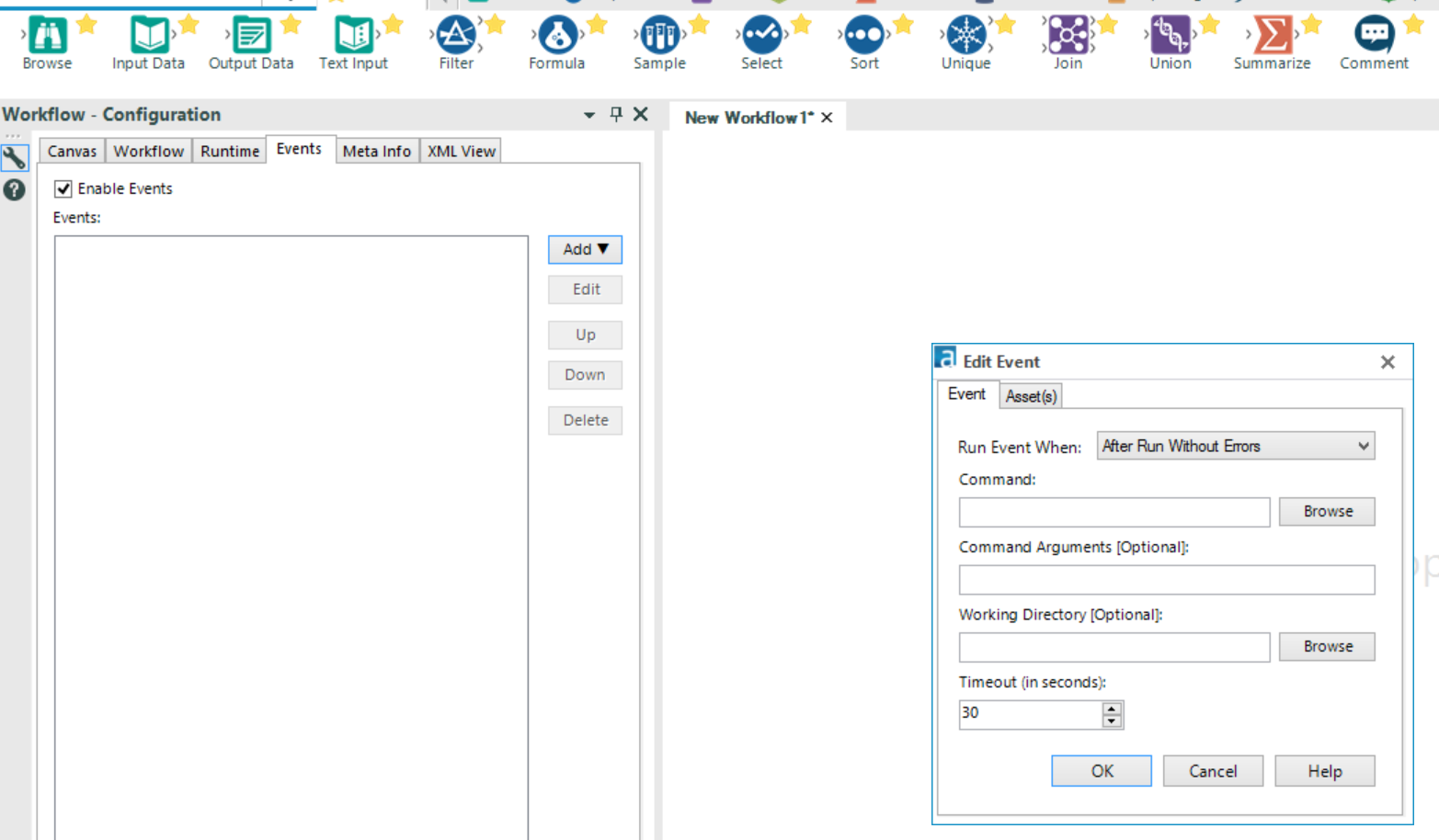Screen dimensions: 1439x840
Task: Click the help question mark icon in the sidebar
Action: (15, 190)
